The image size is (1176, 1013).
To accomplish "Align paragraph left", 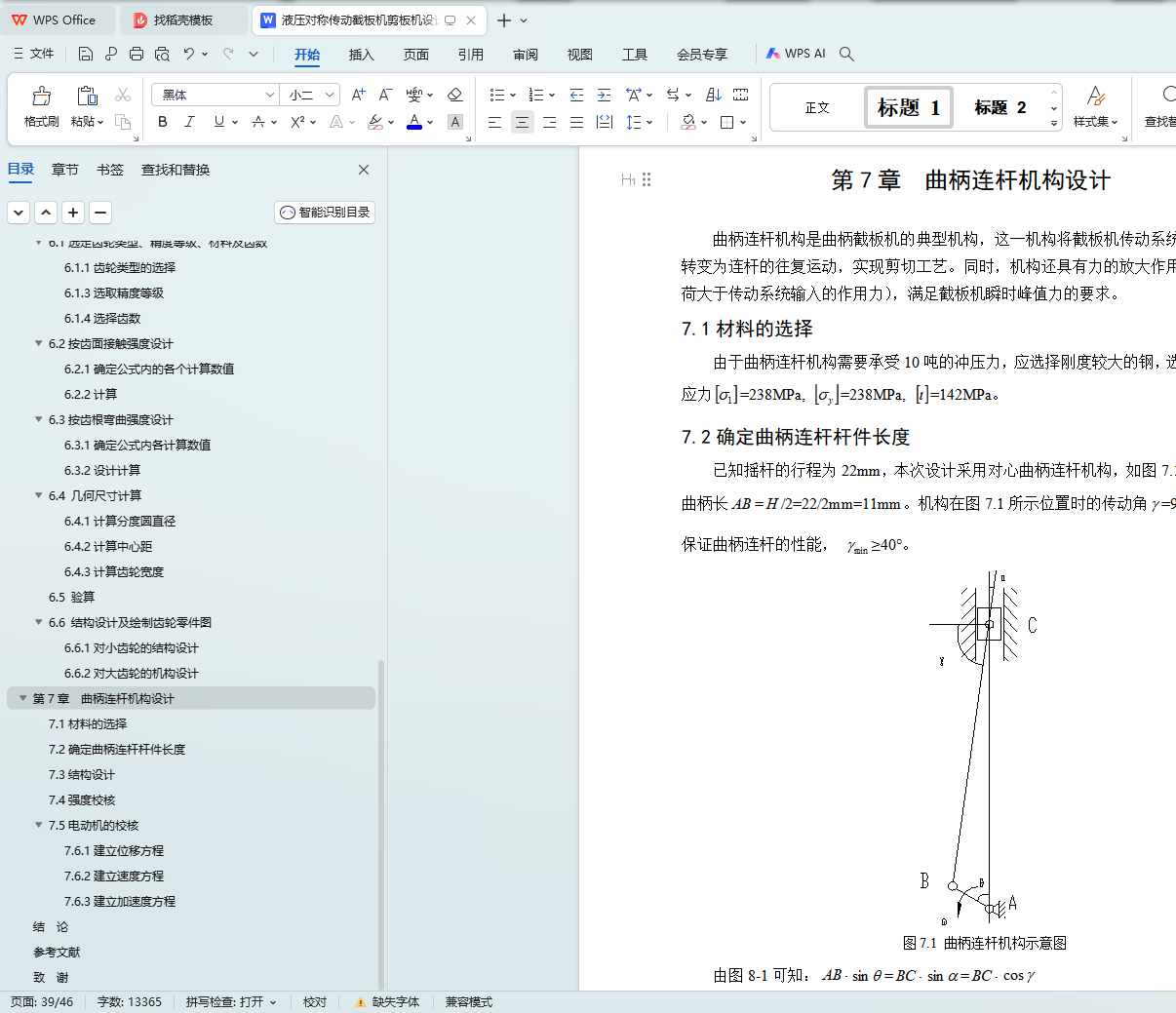I will (x=495, y=122).
